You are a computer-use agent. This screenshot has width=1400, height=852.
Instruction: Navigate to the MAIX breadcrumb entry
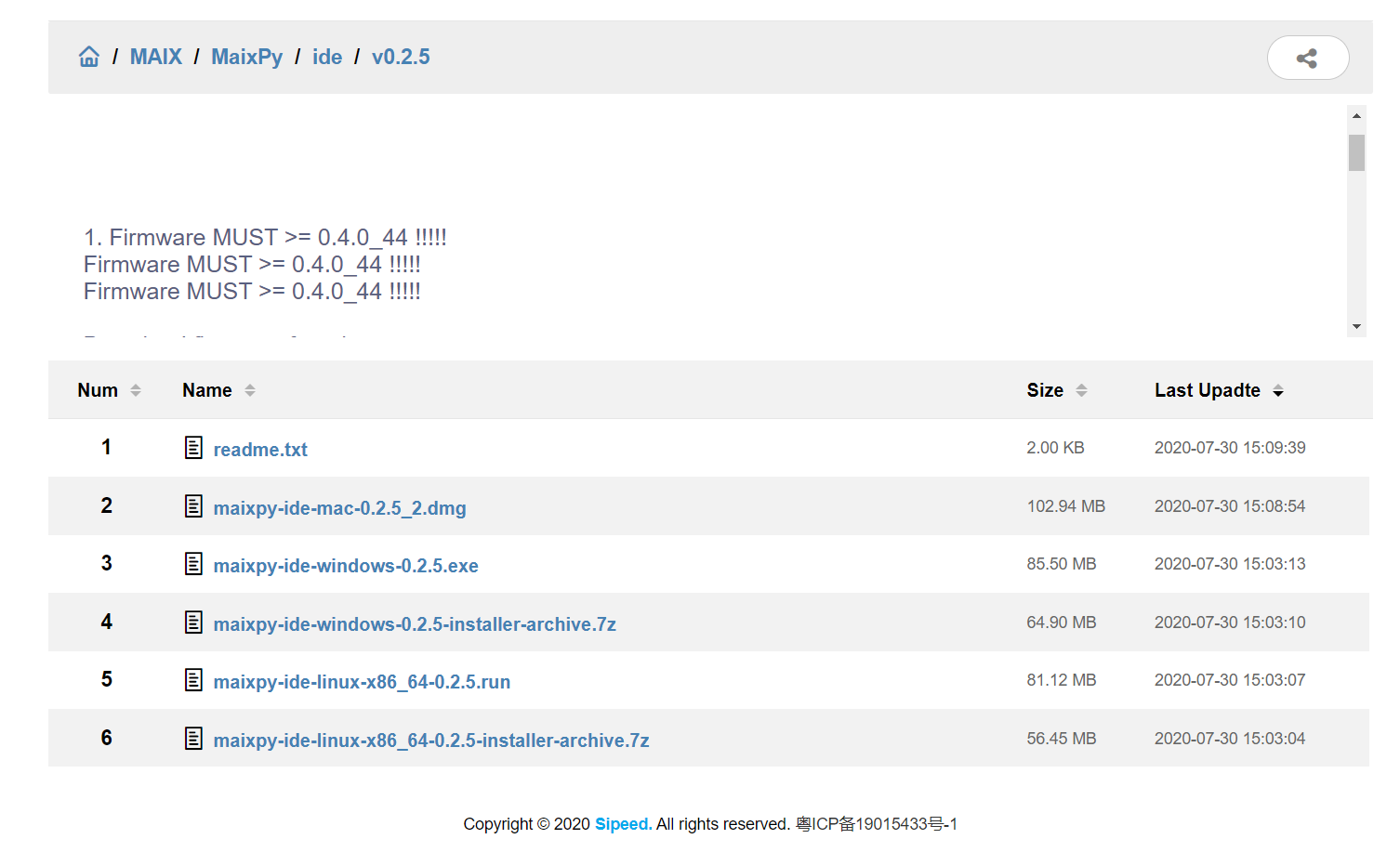(155, 56)
